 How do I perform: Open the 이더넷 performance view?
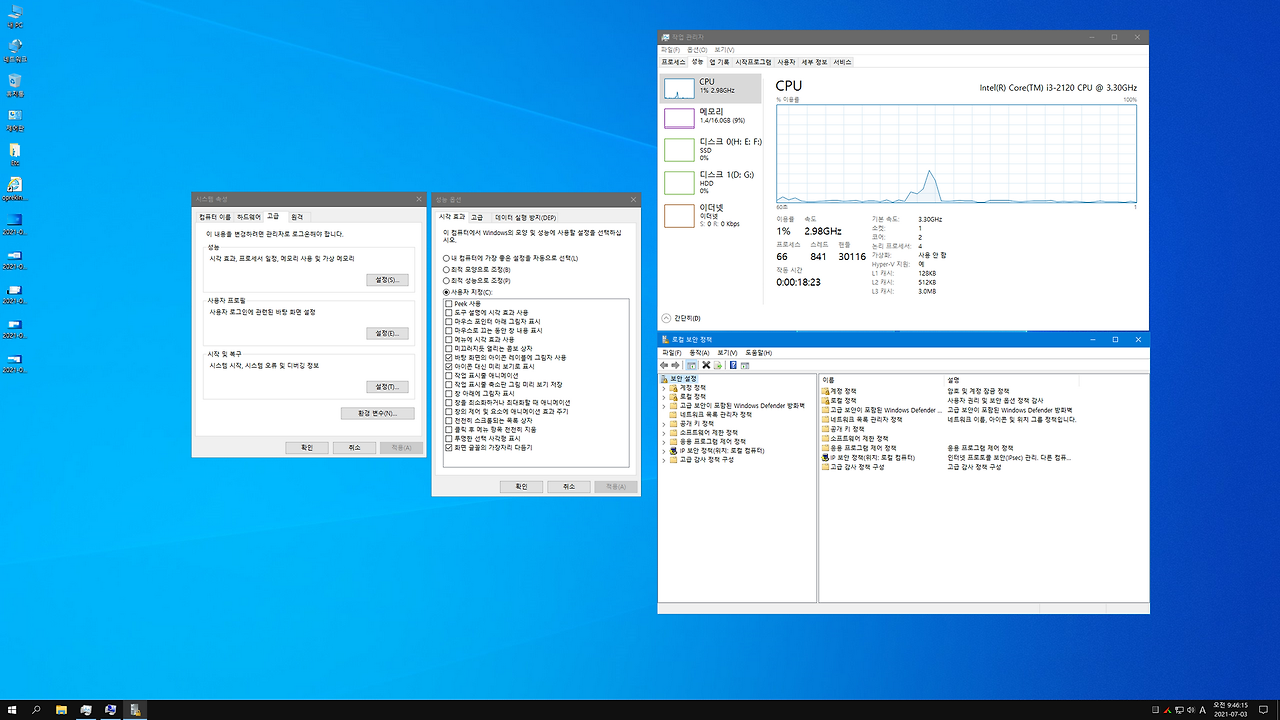[x=712, y=213]
